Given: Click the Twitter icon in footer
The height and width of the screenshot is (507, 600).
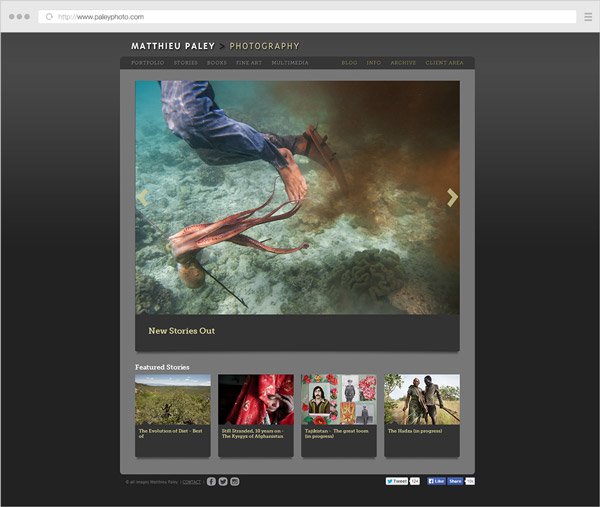Looking at the screenshot, I should 223,481.
